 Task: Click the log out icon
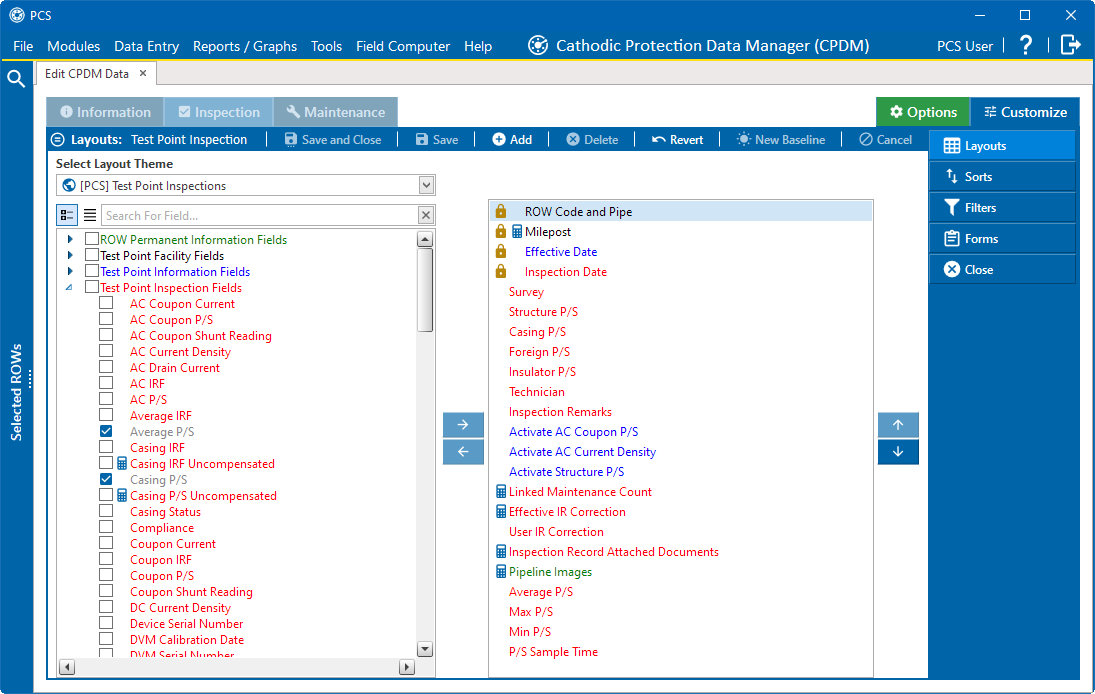(x=1071, y=45)
